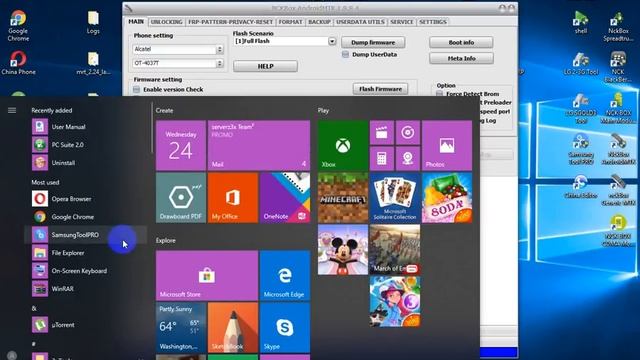Open Google Chrome desktop shortcut

coord(18,26)
